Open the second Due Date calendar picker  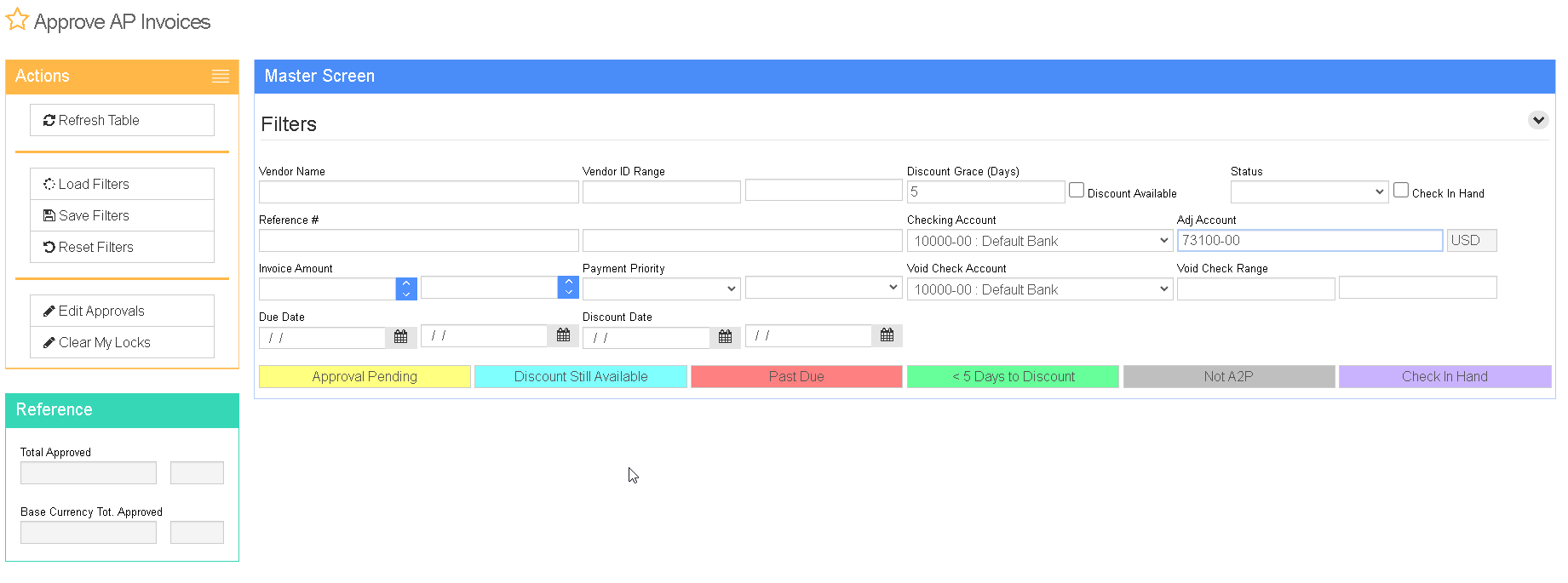pos(563,335)
